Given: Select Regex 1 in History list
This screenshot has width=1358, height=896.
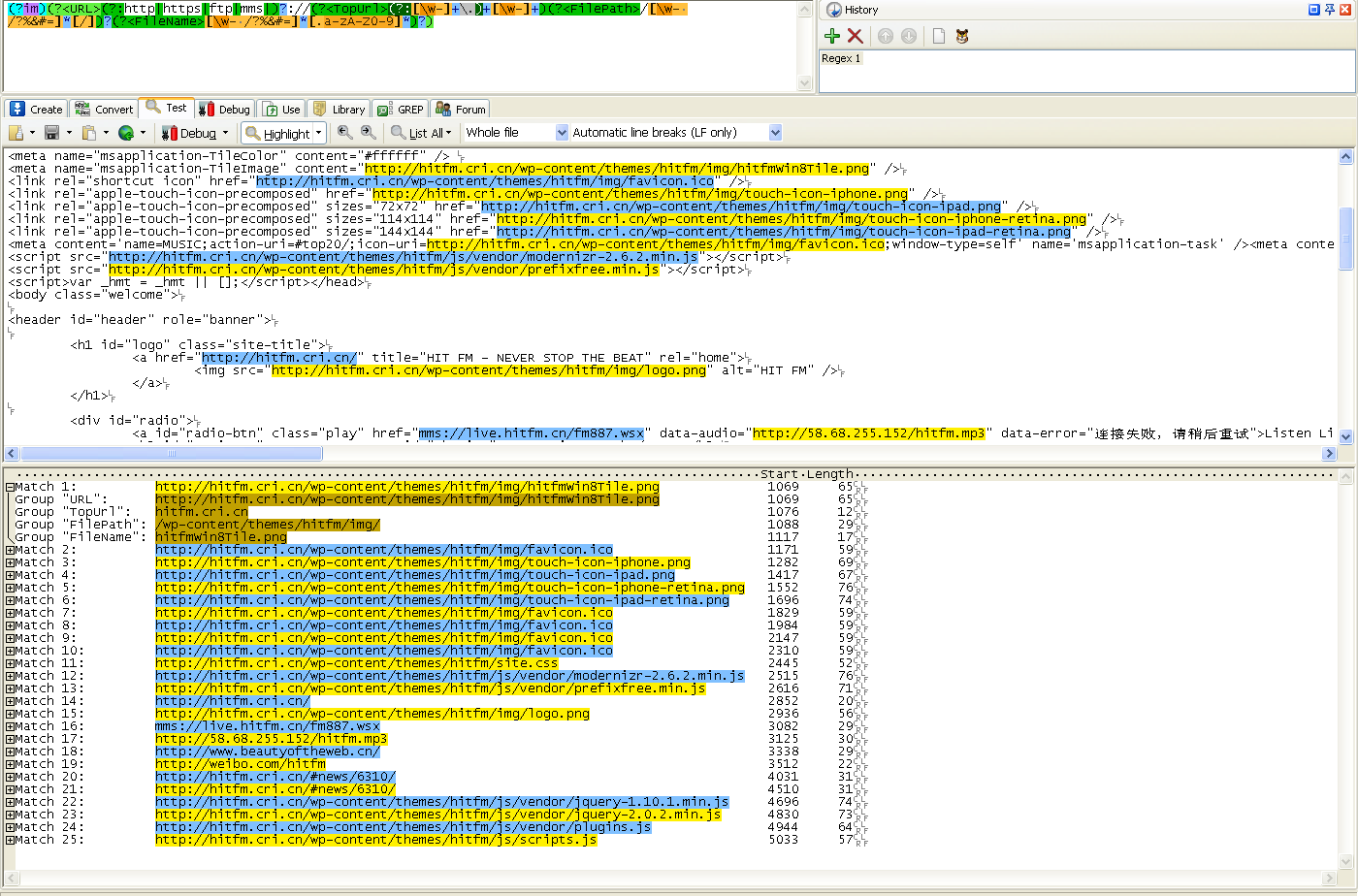Looking at the screenshot, I should pos(841,58).
